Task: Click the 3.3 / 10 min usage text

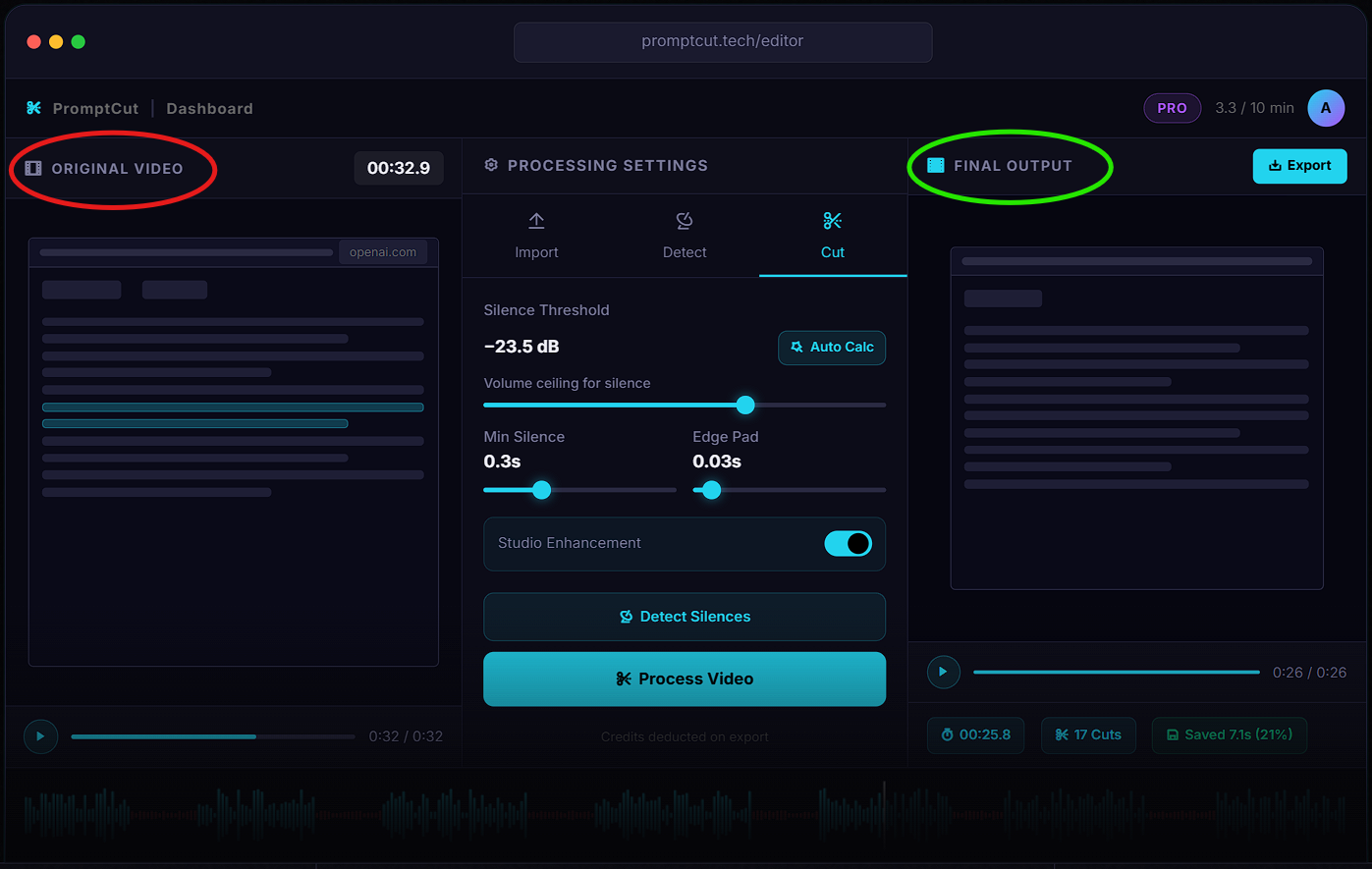Action: (x=1254, y=108)
